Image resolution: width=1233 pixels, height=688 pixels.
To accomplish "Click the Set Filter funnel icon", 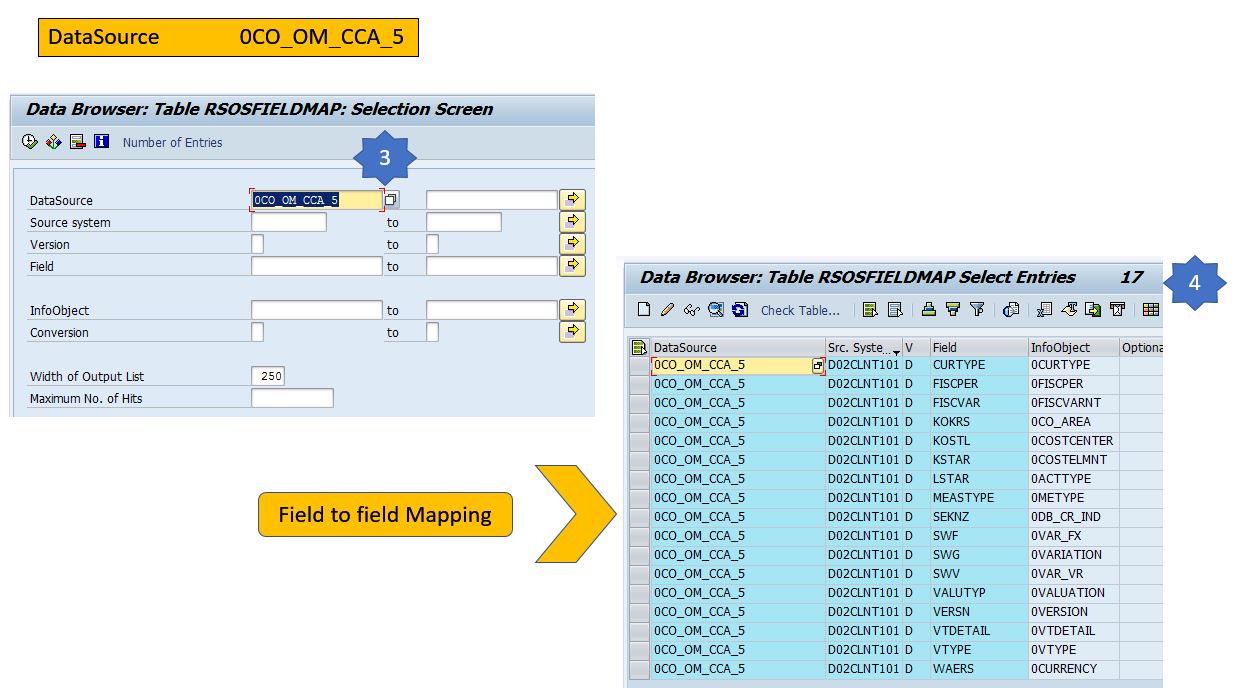I will coord(977,310).
